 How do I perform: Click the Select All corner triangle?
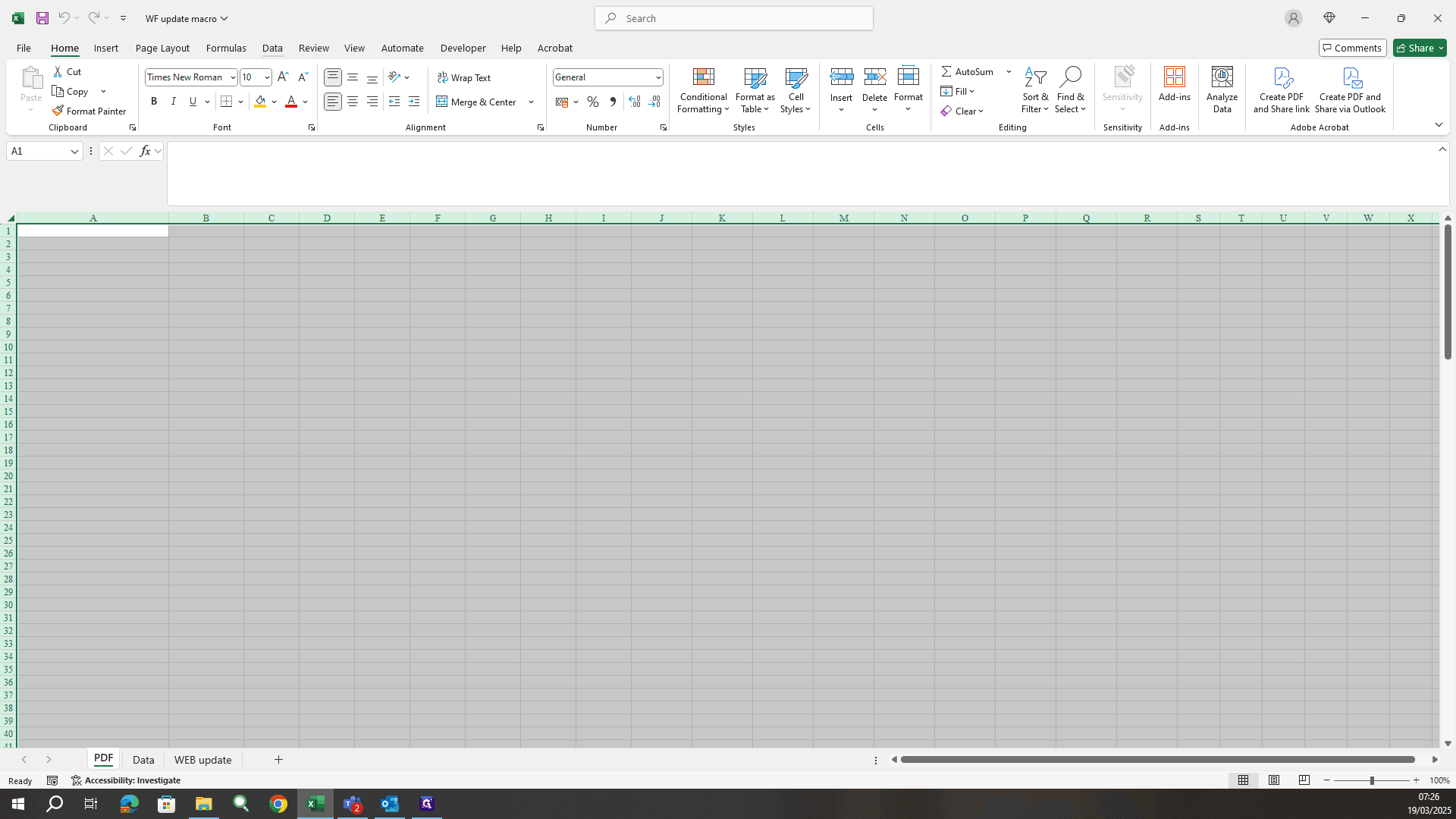tap(11, 218)
